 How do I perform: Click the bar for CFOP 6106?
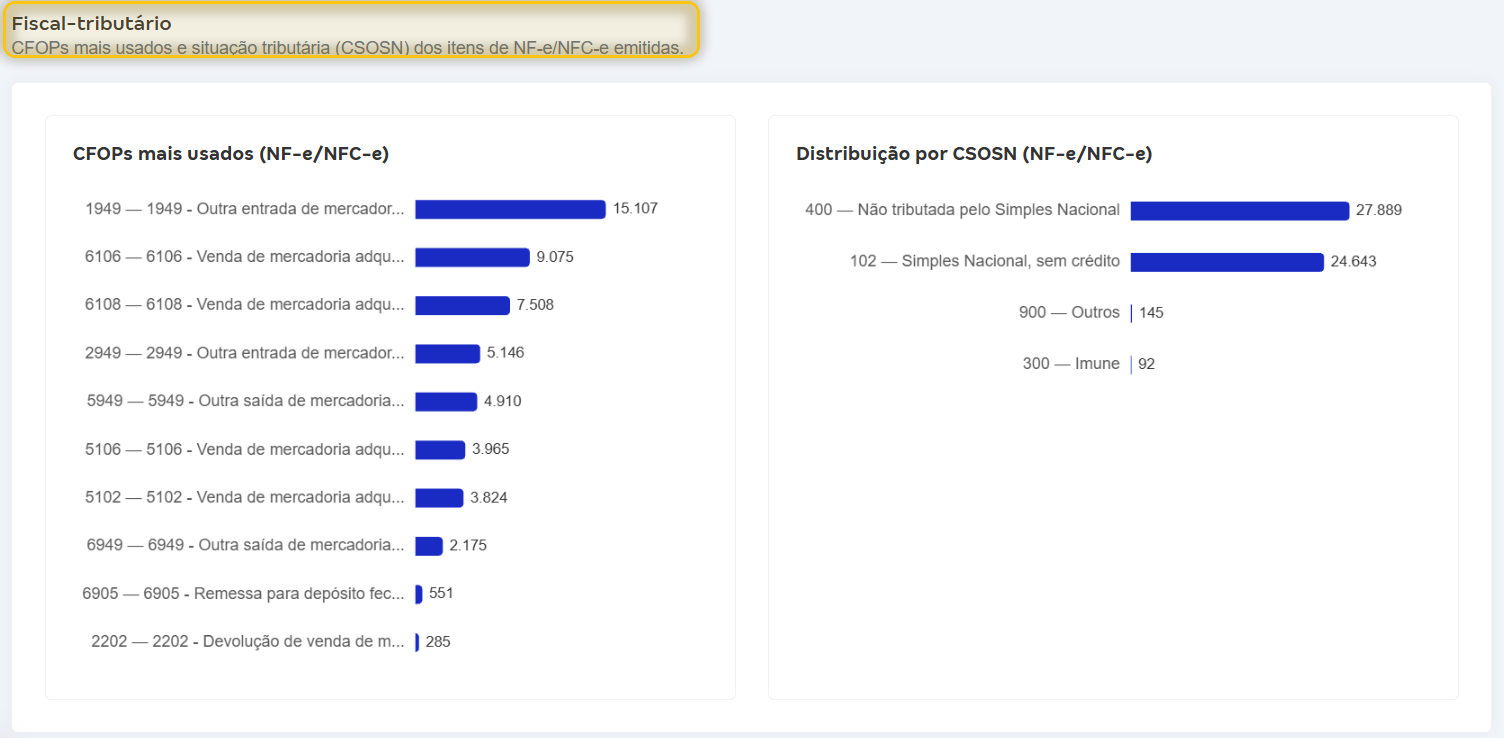(472, 257)
